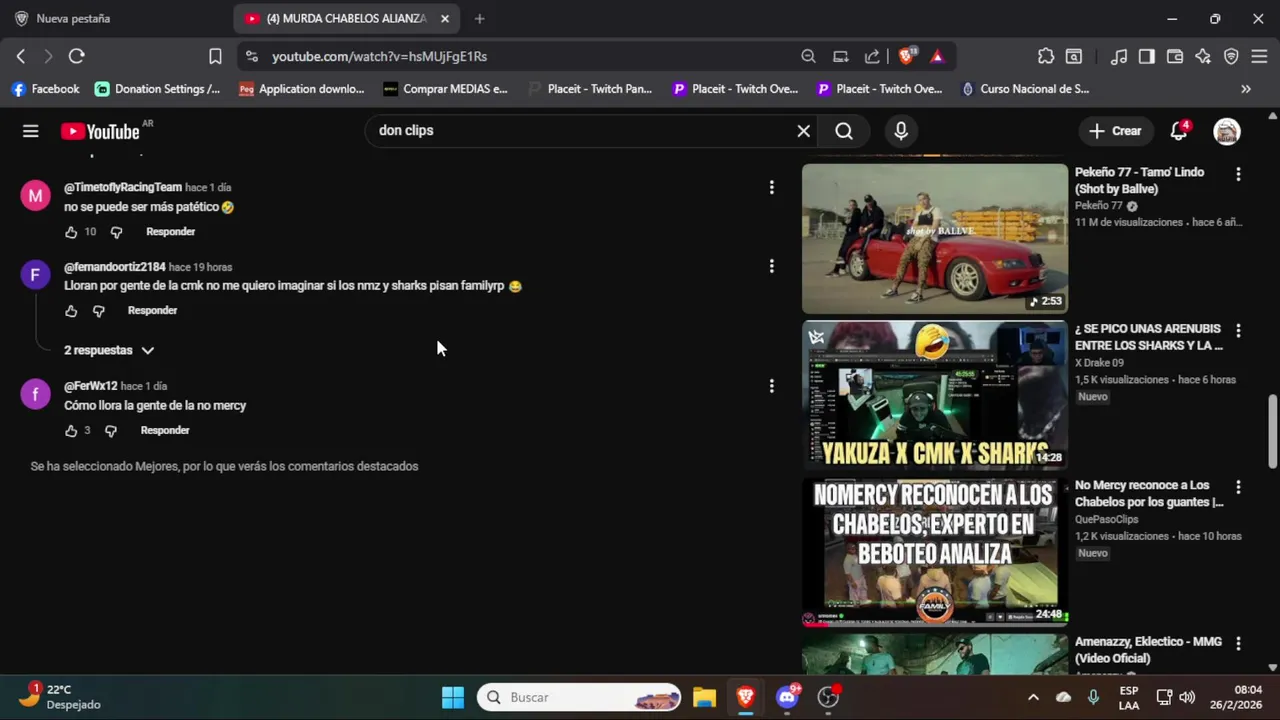Open more options for Pekeño 77 video
The width and height of the screenshot is (1280, 720).
coord(1238,174)
